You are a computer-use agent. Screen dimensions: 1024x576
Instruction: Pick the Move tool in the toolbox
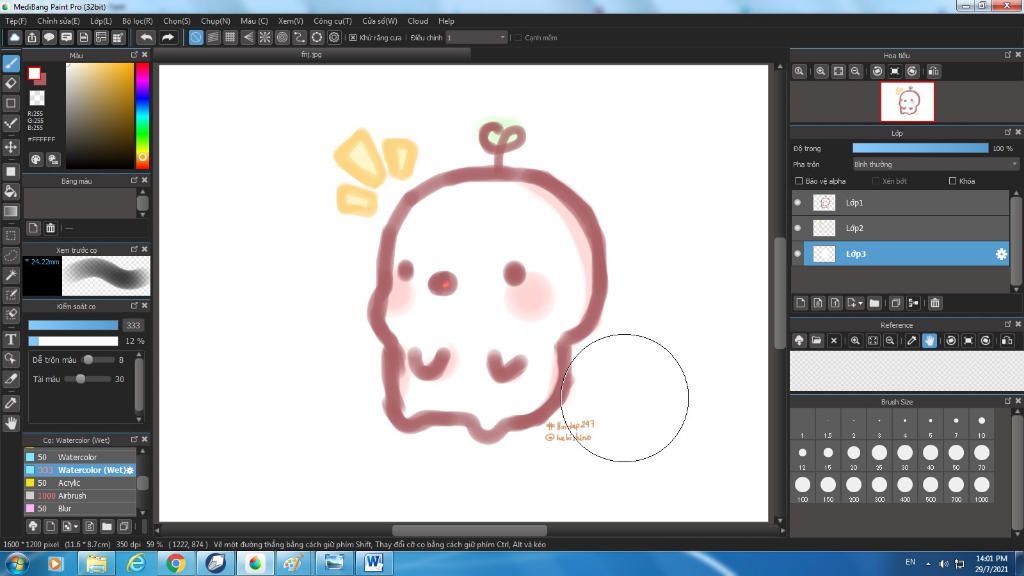click(x=11, y=147)
